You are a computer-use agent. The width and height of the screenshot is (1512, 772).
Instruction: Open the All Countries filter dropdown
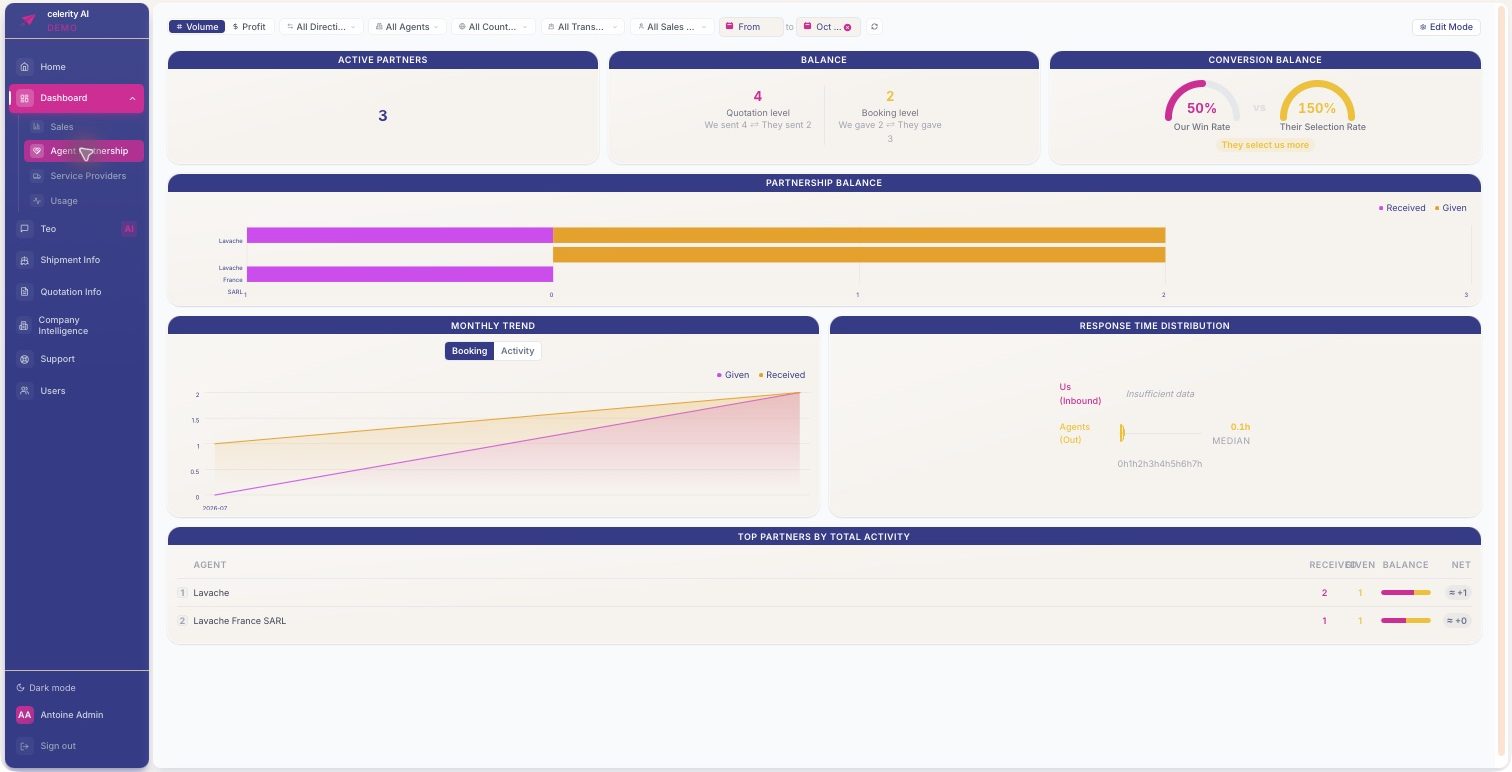493,27
